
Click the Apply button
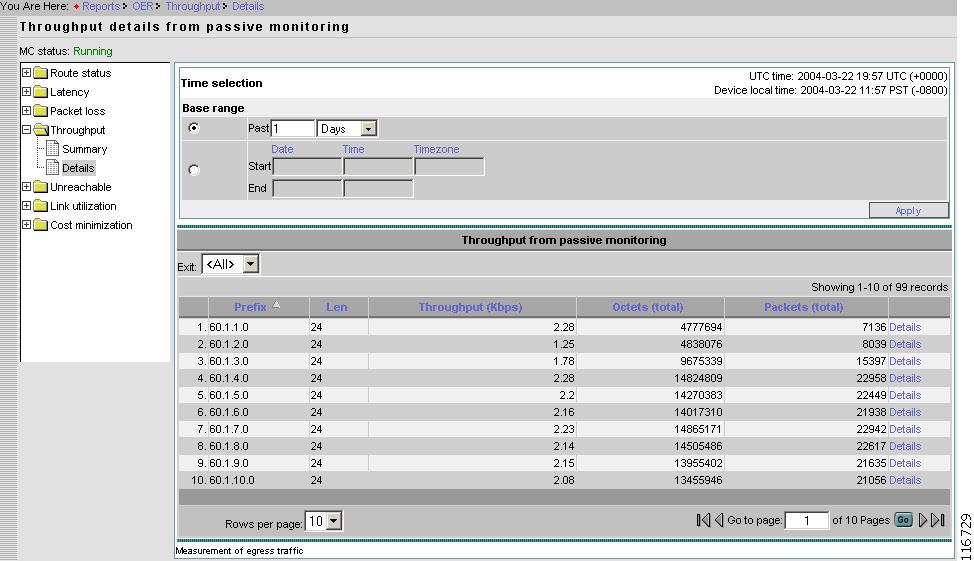[908, 210]
